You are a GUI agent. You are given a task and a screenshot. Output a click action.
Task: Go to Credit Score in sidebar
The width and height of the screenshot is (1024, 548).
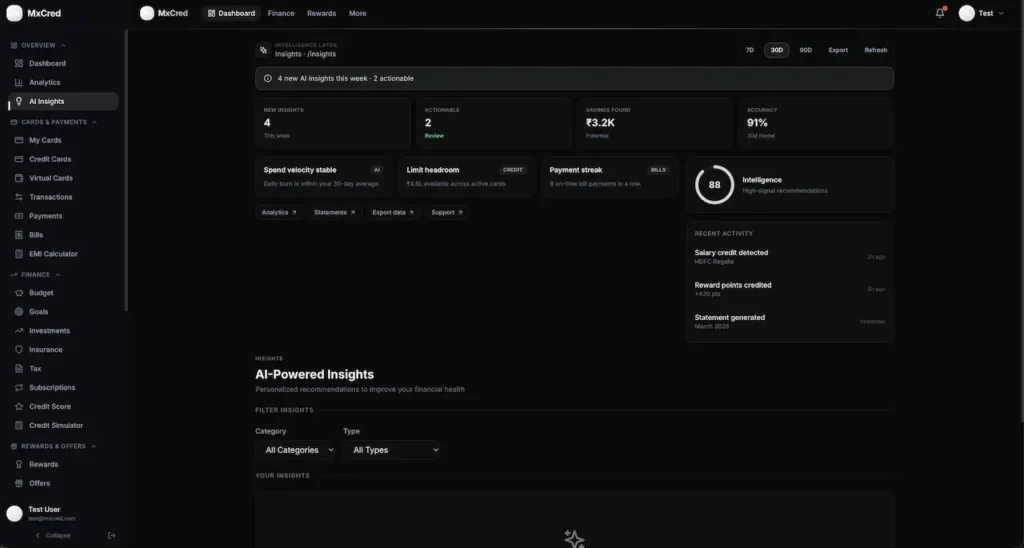click(63, 406)
